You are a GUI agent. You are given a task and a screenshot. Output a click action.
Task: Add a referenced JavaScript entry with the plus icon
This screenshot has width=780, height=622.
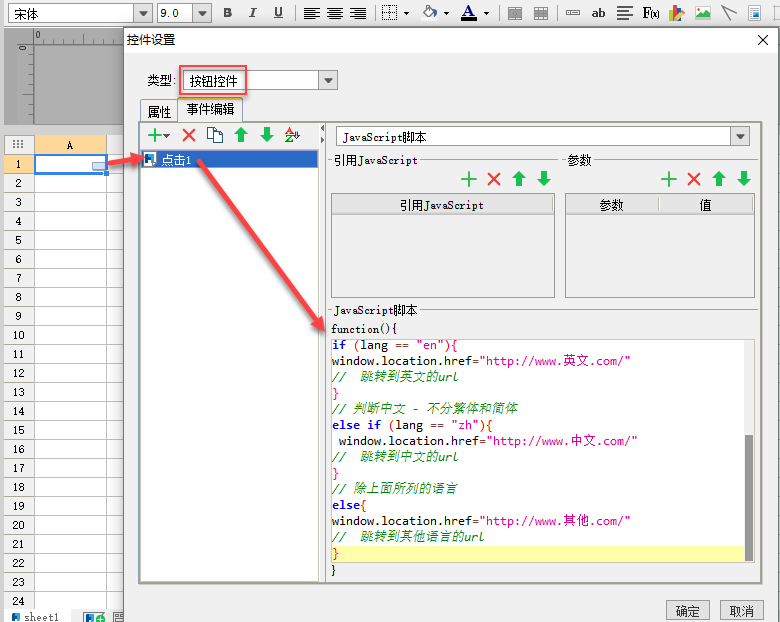(x=468, y=179)
